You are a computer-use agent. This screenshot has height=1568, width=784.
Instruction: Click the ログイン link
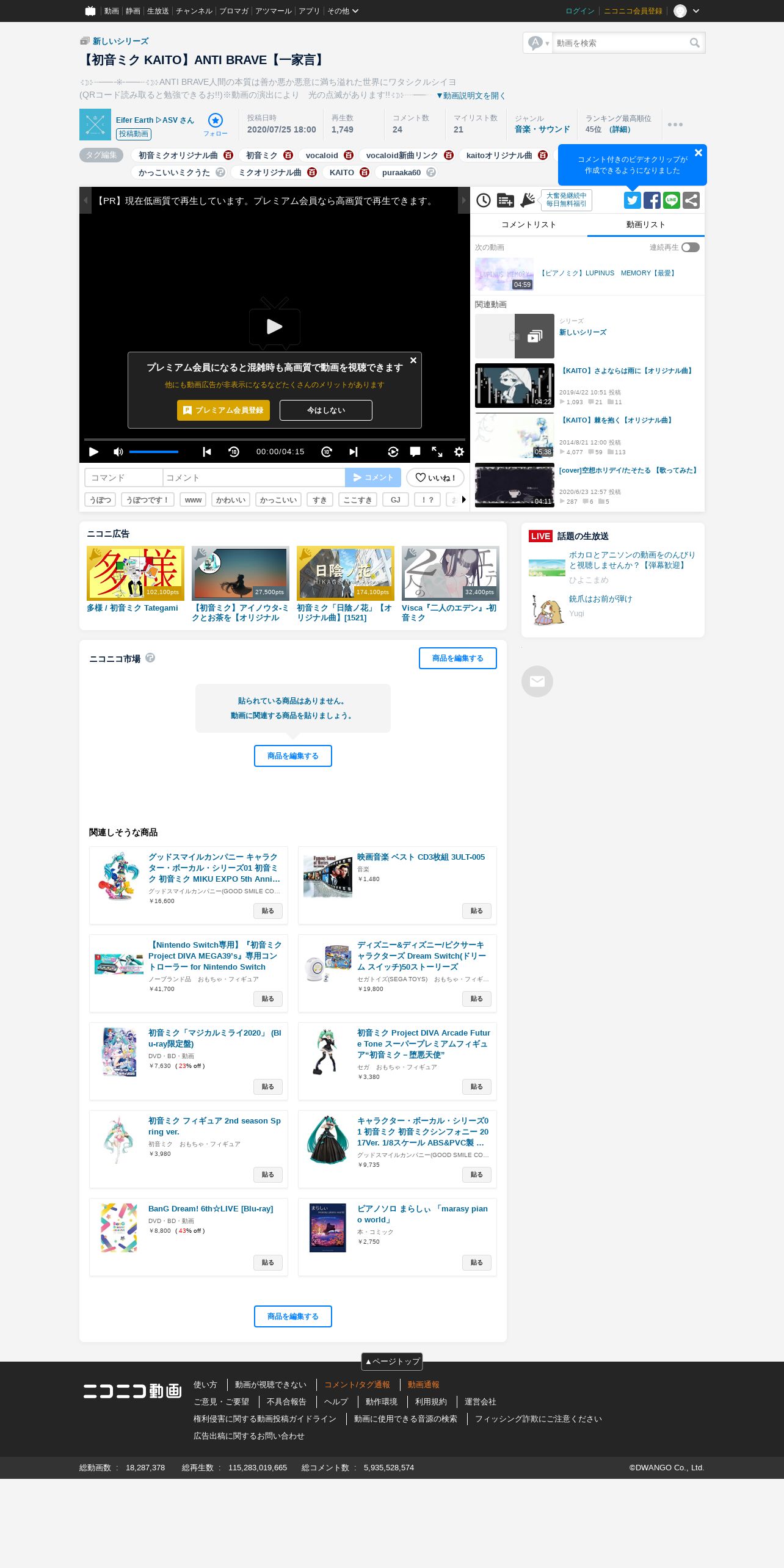[580, 11]
